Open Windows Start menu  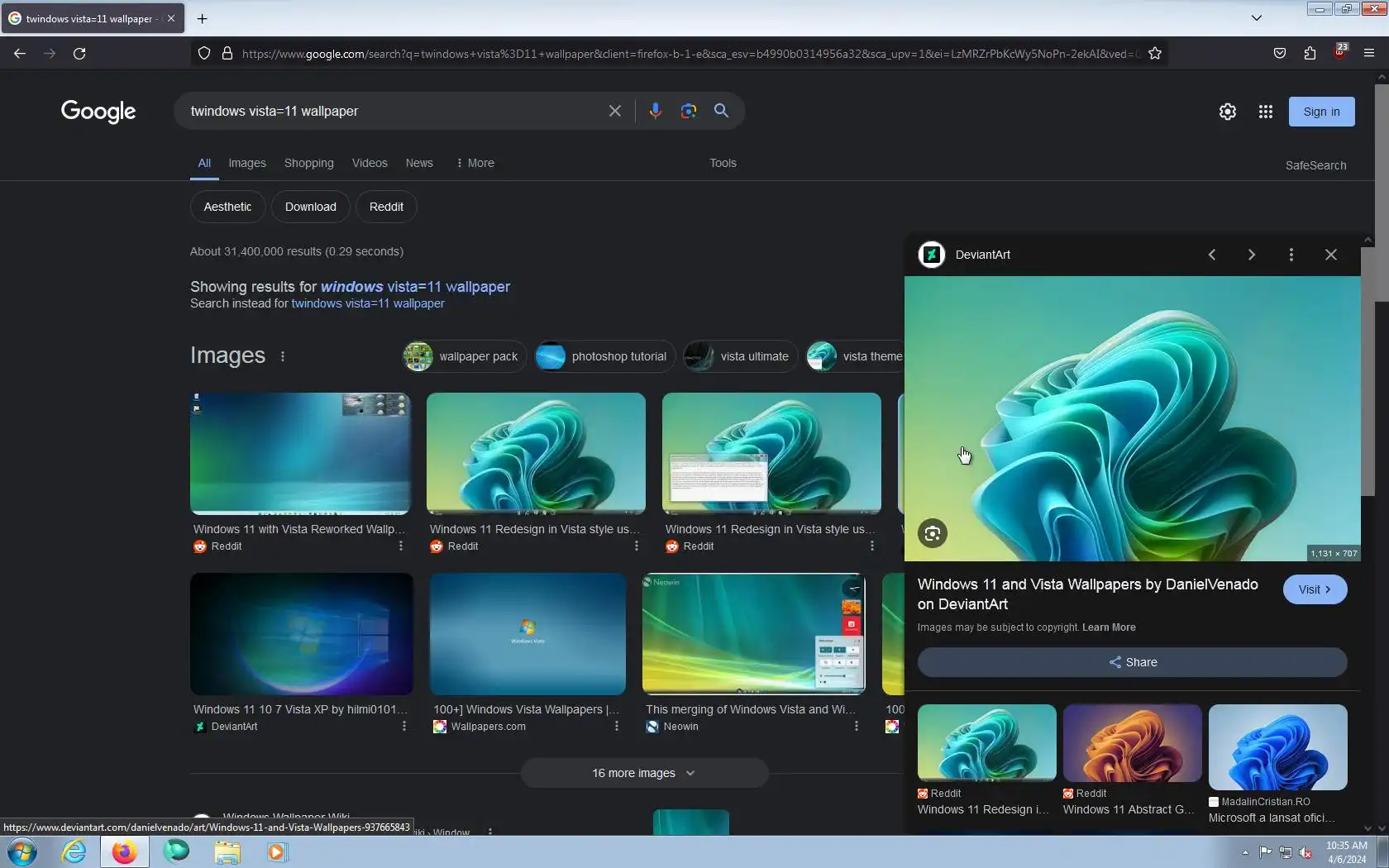22,851
